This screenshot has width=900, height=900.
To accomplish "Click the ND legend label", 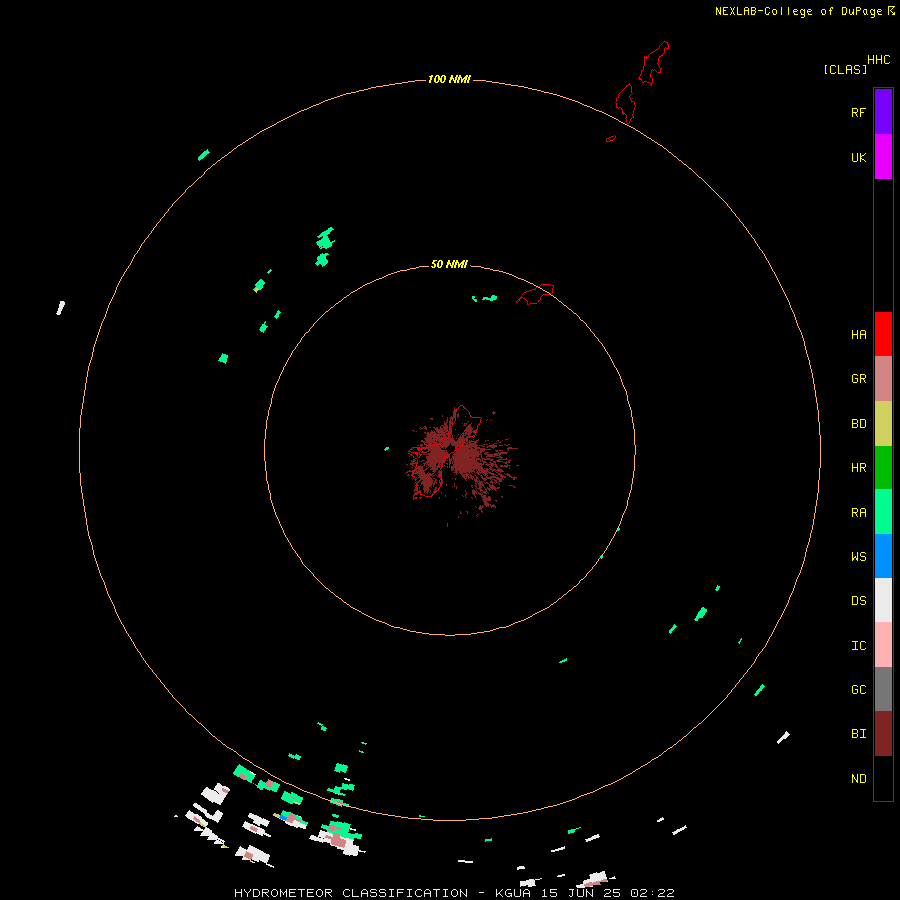I will [858, 779].
